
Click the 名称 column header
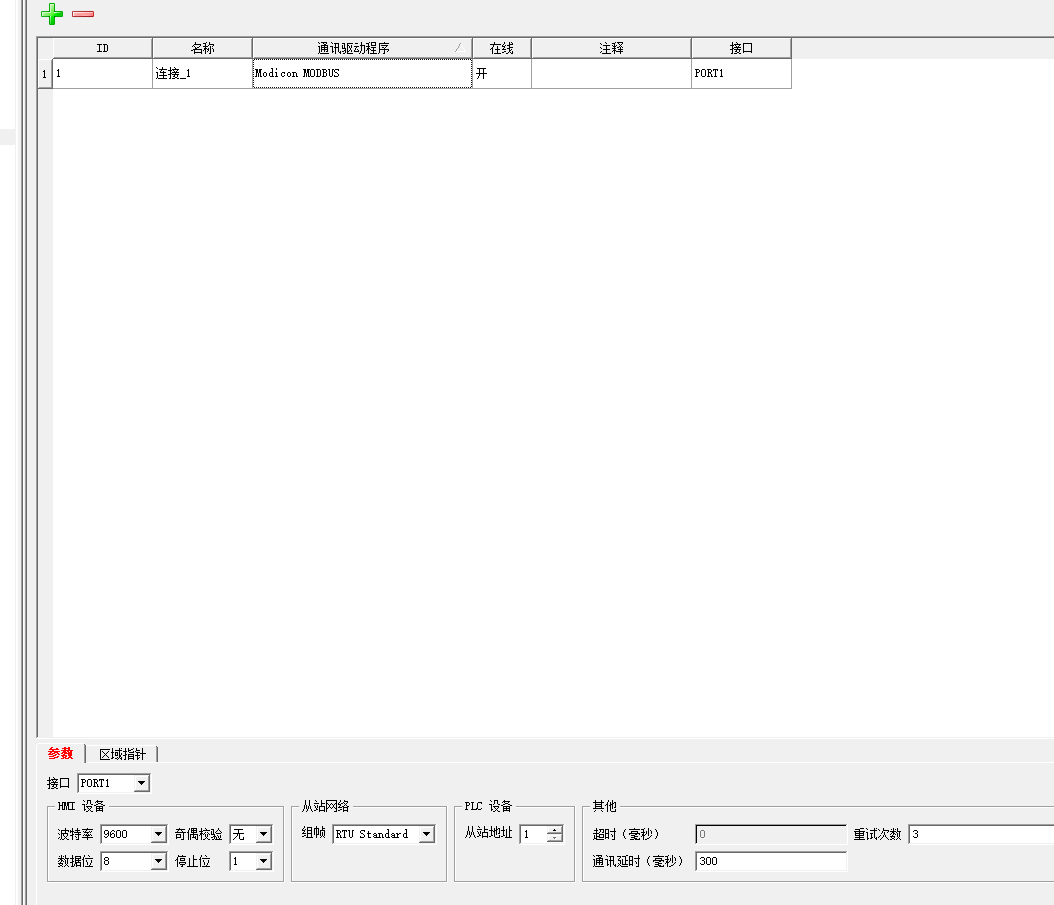(x=202, y=48)
